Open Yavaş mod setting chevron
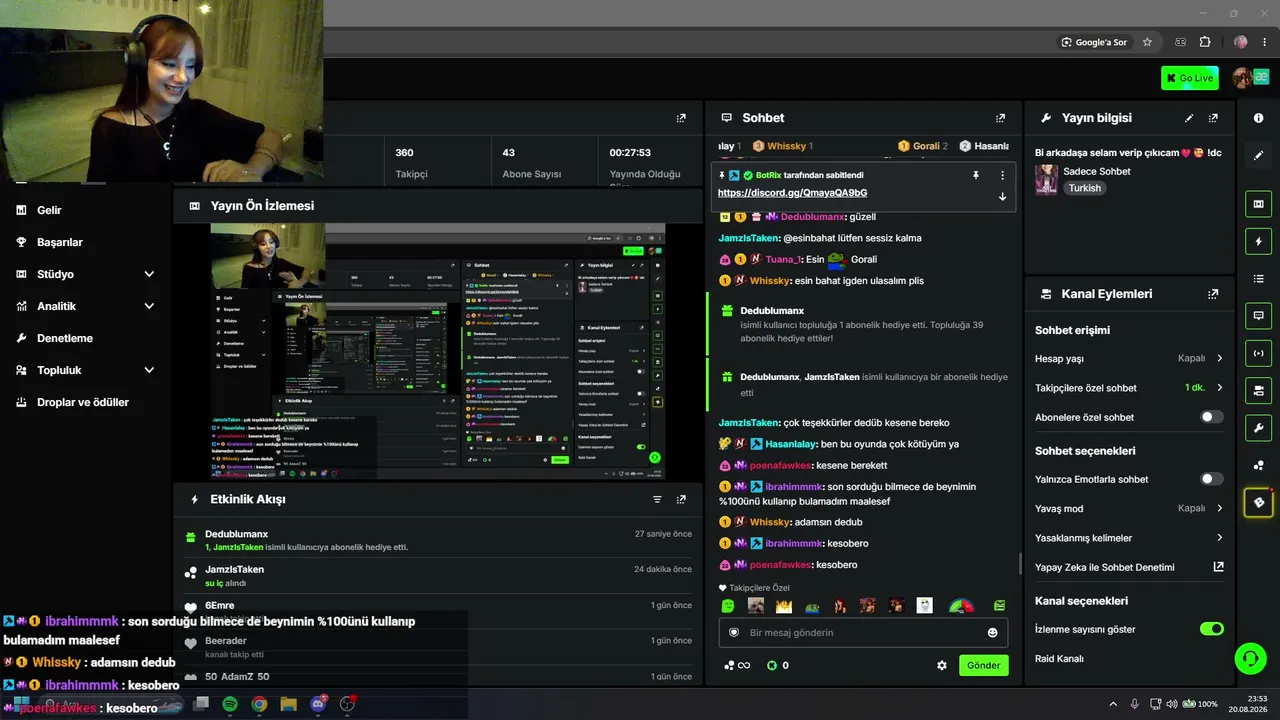 click(x=1219, y=508)
